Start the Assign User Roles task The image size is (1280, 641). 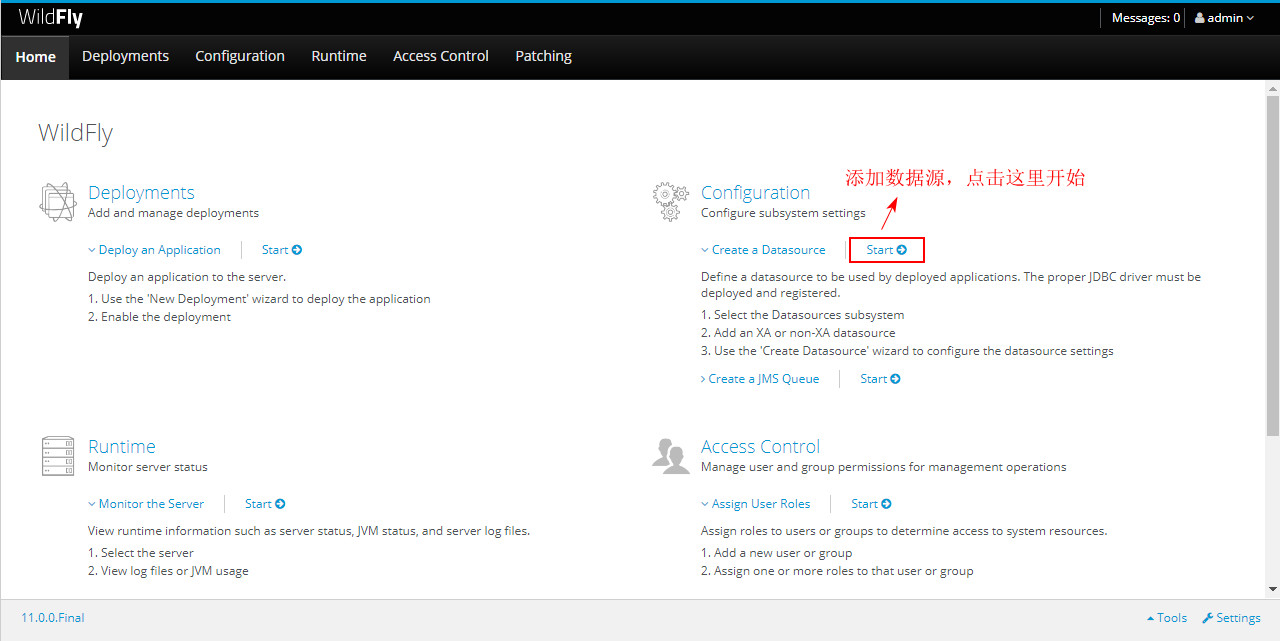pos(871,504)
